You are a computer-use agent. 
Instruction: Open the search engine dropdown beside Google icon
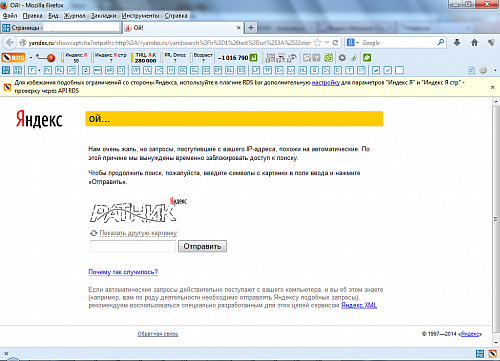click(357, 43)
